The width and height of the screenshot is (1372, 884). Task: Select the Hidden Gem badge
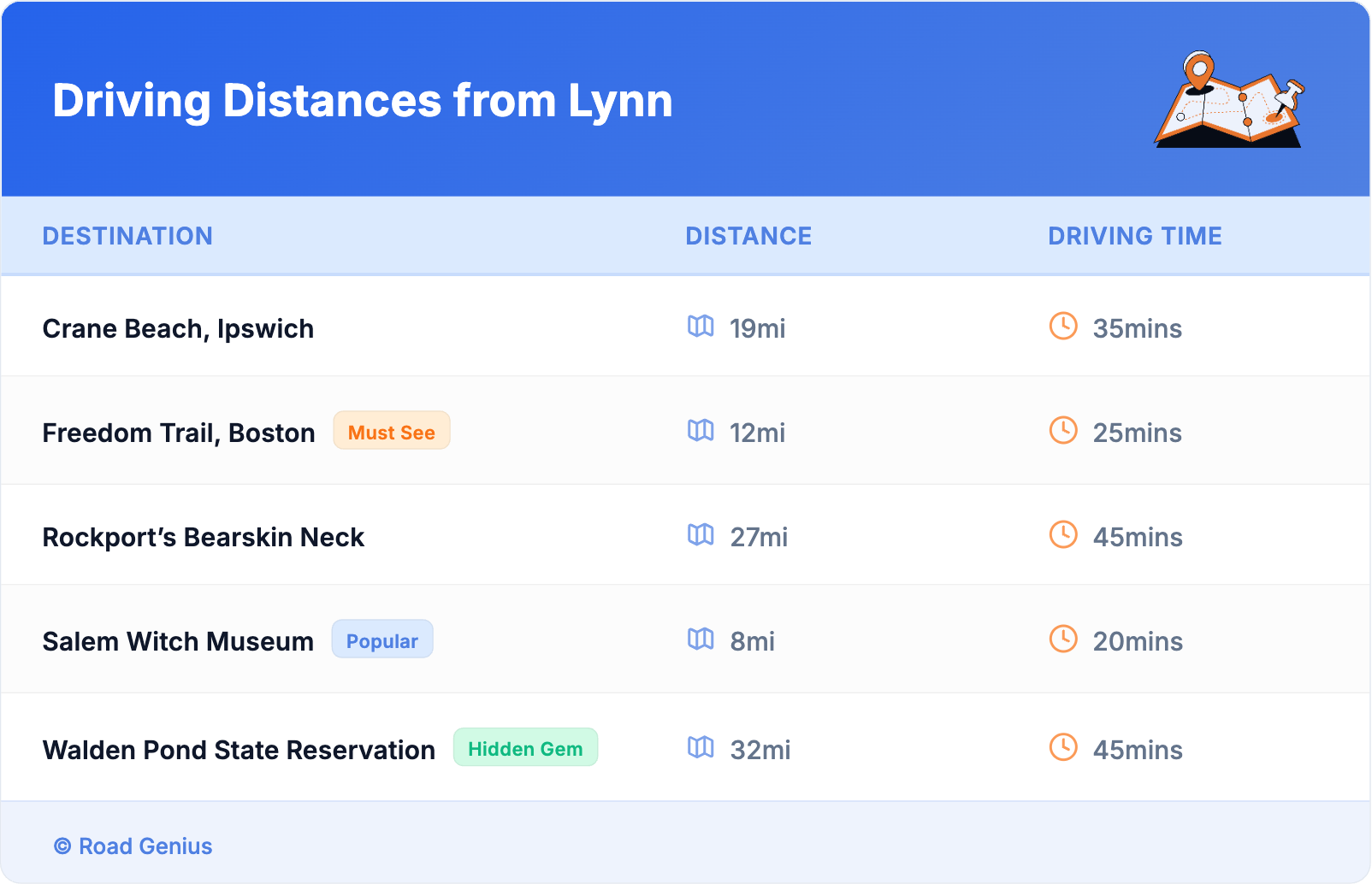pyautogui.click(x=525, y=749)
